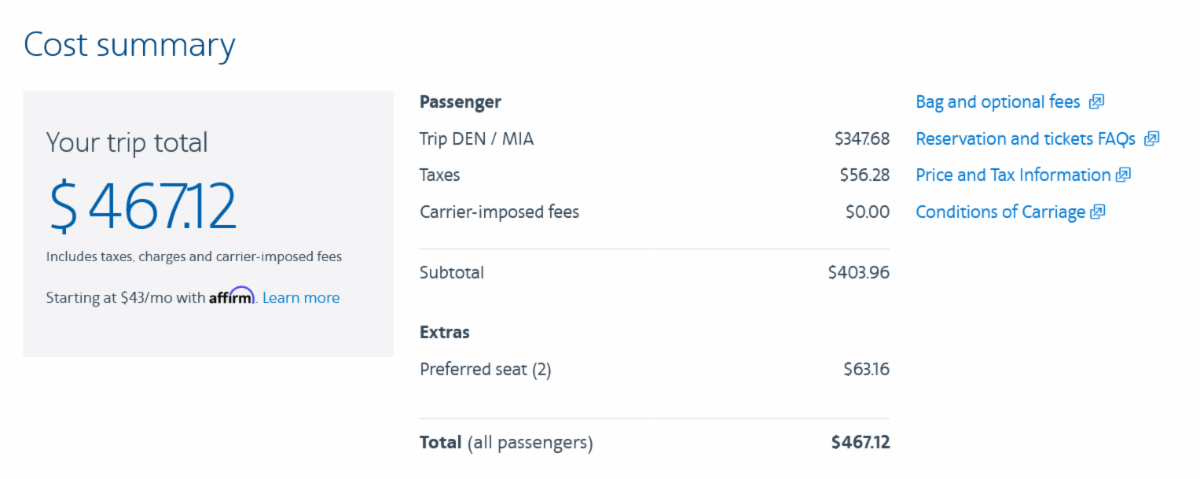
Task: Click the Taxes row label
Action: [x=440, y=175]
